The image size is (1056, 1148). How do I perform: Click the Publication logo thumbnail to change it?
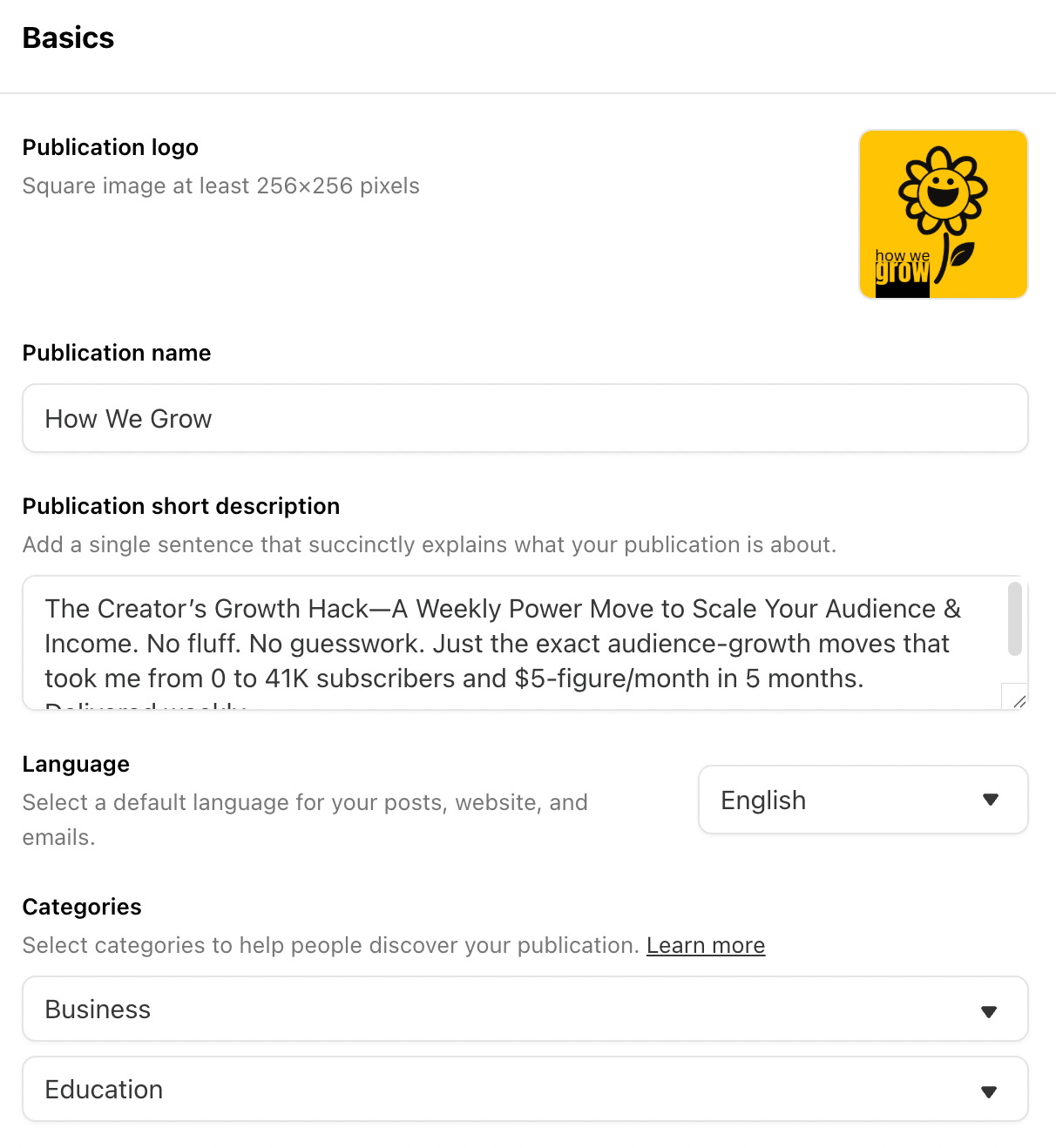943,213
